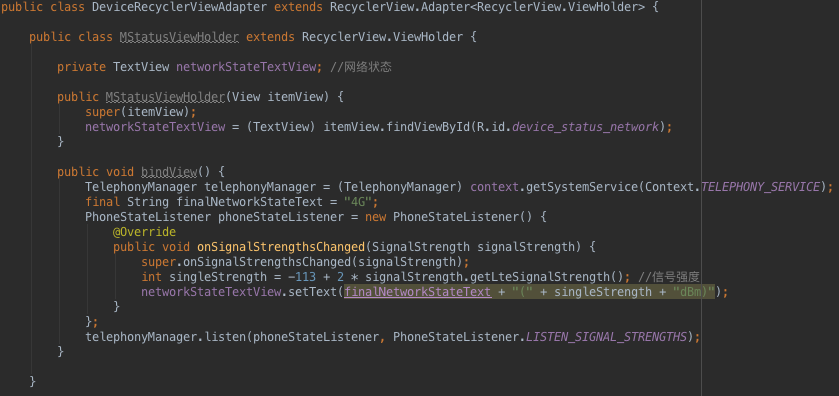
Task: Click the "dBm)" string literal
Action: [694, 292]
